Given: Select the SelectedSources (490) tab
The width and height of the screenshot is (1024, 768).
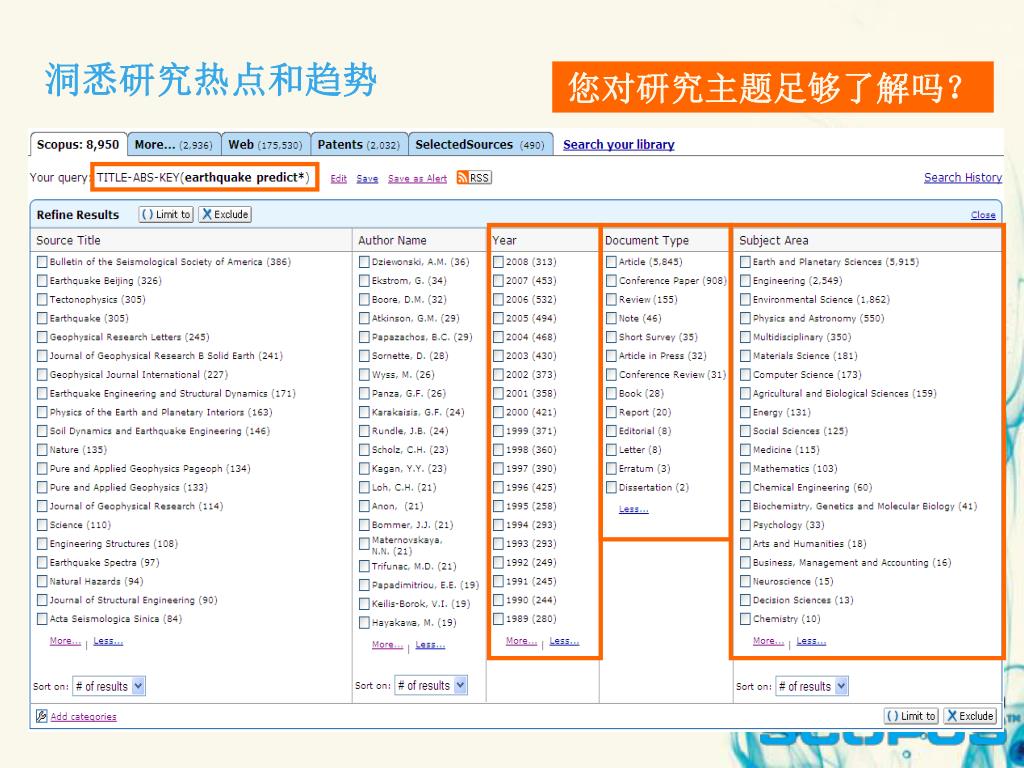Looking at the screenshot, I should pos(480,144).
